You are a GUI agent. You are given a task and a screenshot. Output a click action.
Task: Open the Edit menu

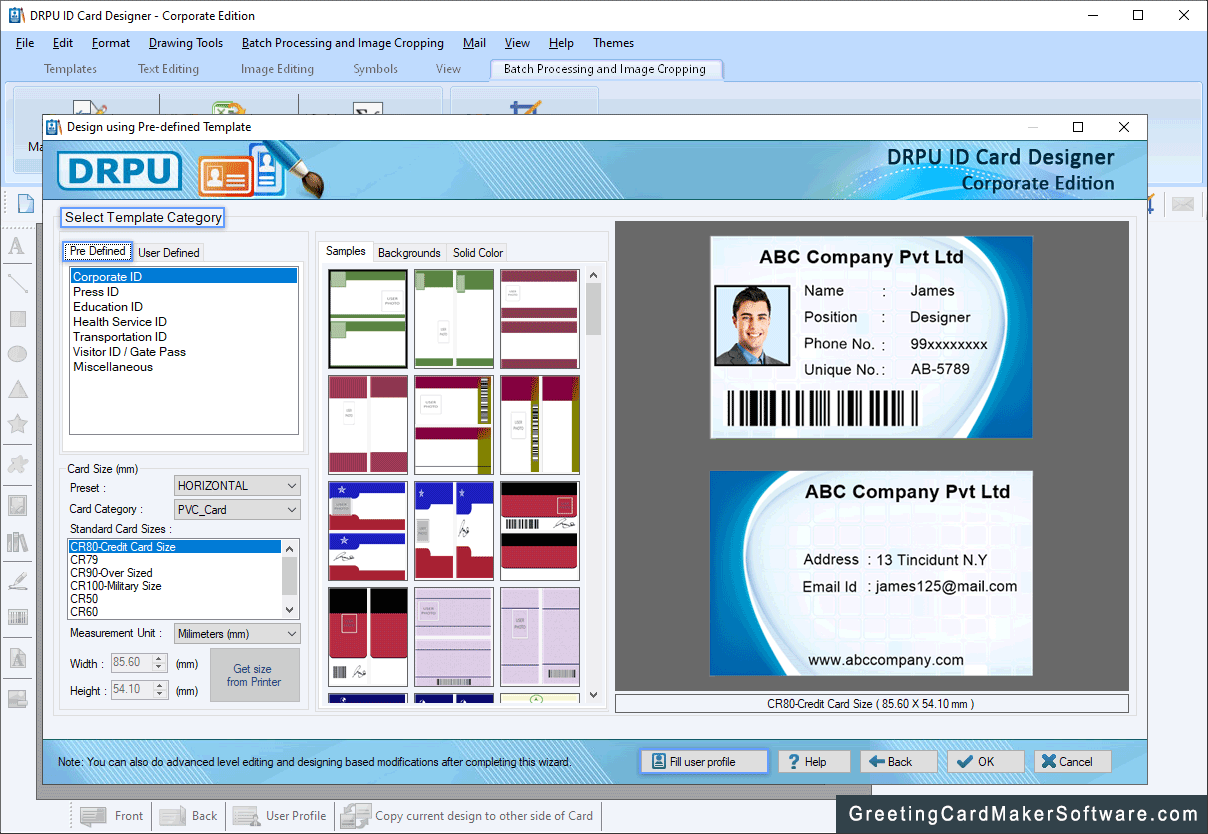[63, 43]
